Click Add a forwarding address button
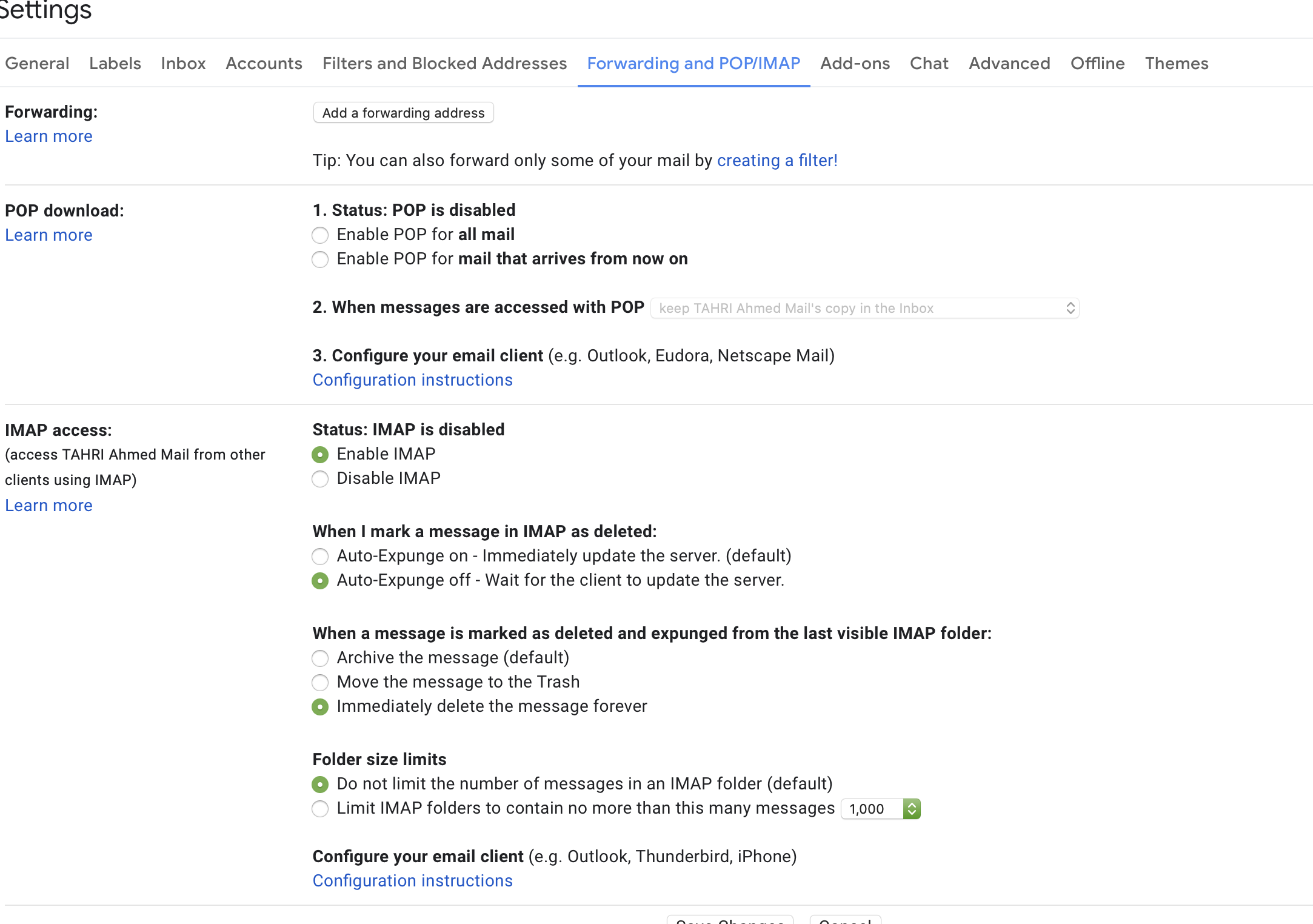 (403, 113)
